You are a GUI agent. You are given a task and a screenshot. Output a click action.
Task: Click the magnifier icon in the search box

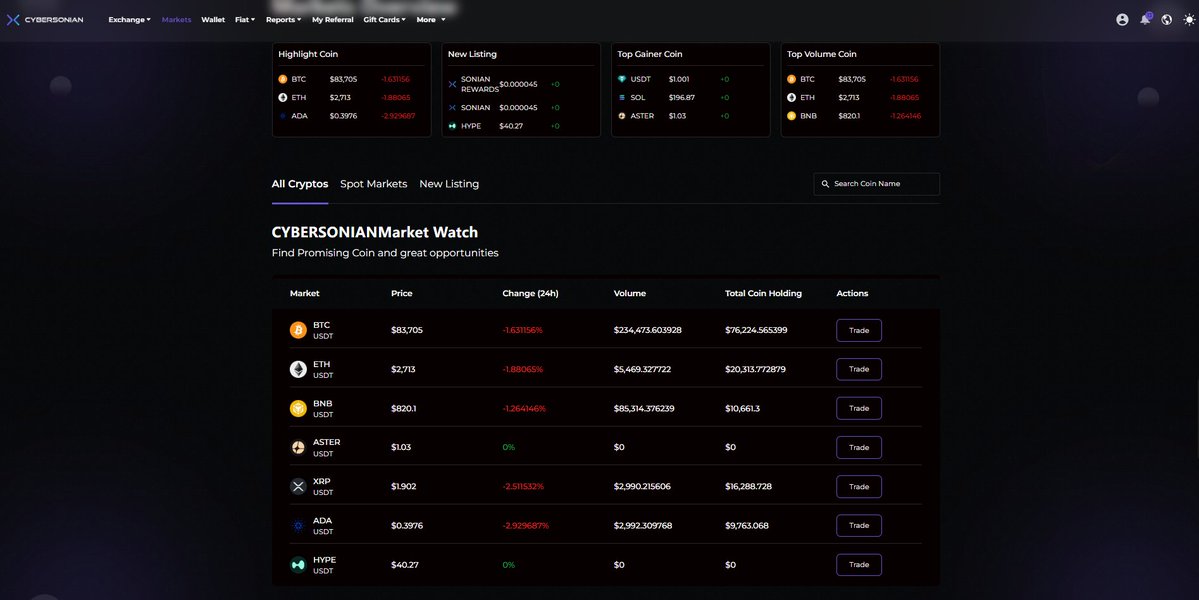pyautogui.click(x=824, y=182)
